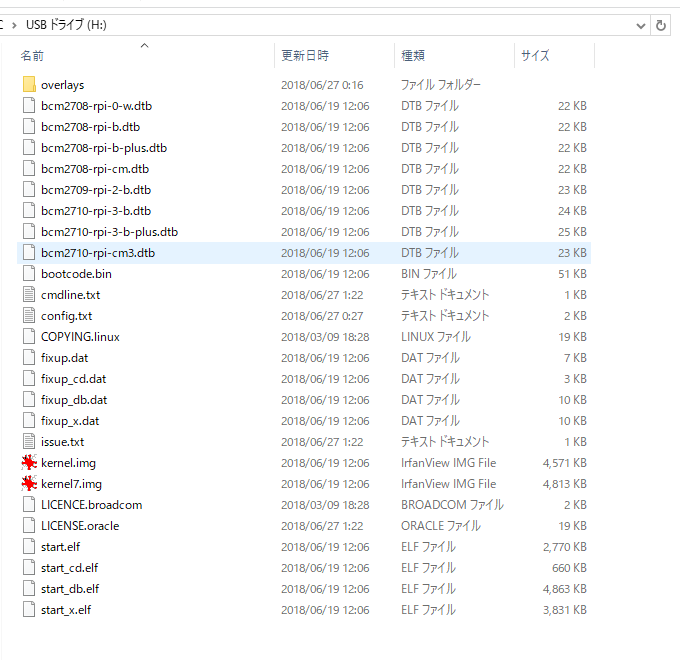Screen dimensions: 680x660
Task: Click the bcm2709-rpi-2-b.dtb file icon
Action: click(29, 190)
